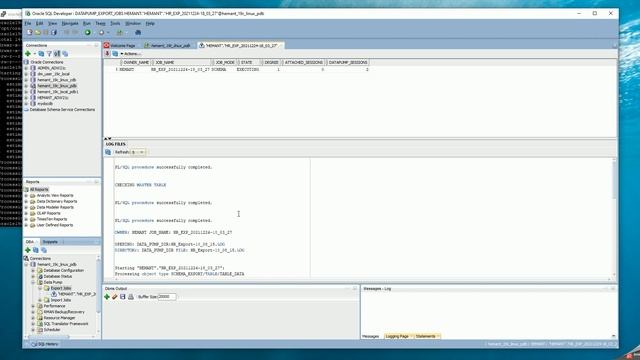Click the SQL Worksheet icon in the main toolbar
The height and width of the screenshot is (360, 640).
click(120, 32)
